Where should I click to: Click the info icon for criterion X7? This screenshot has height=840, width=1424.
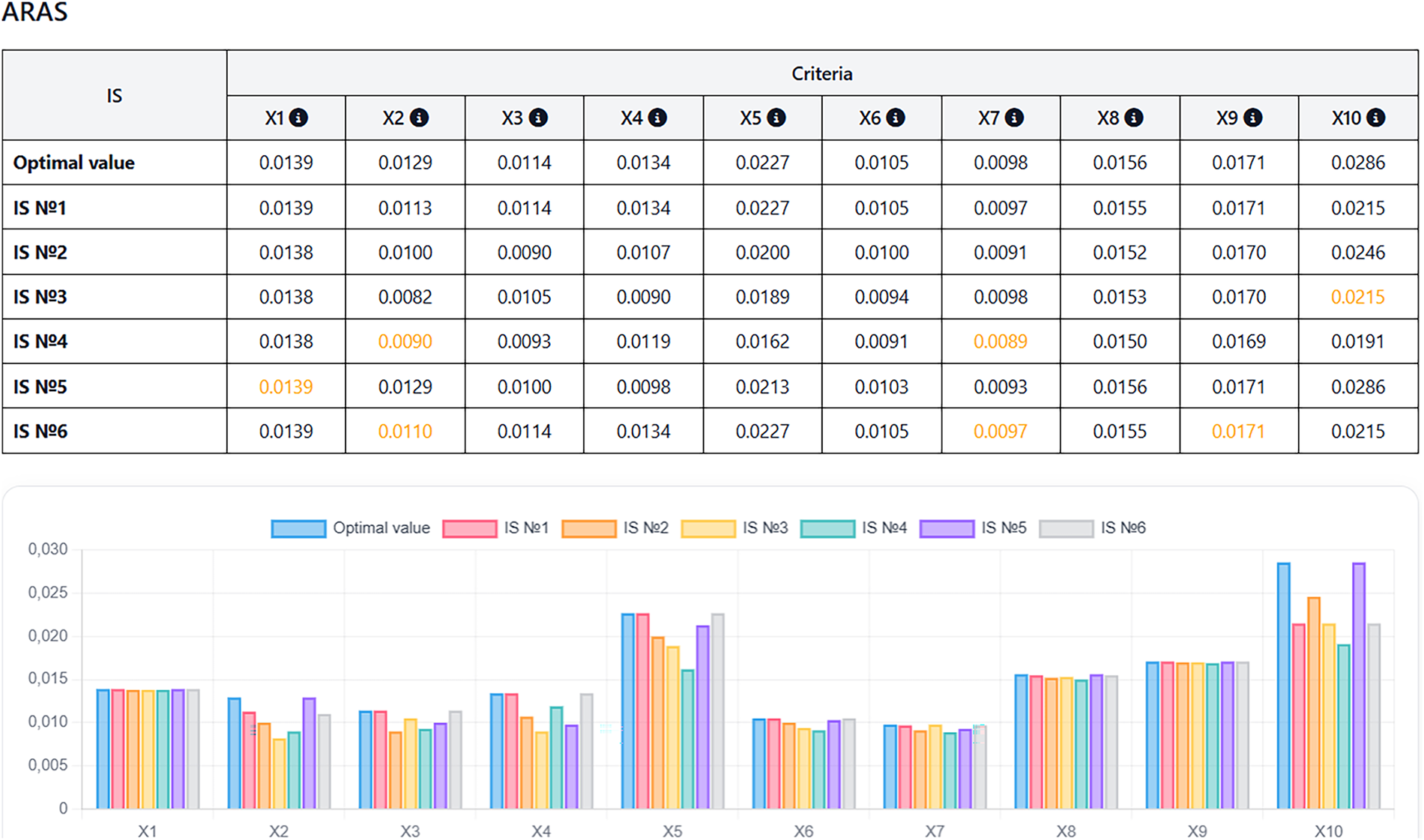click(1014, 118)
